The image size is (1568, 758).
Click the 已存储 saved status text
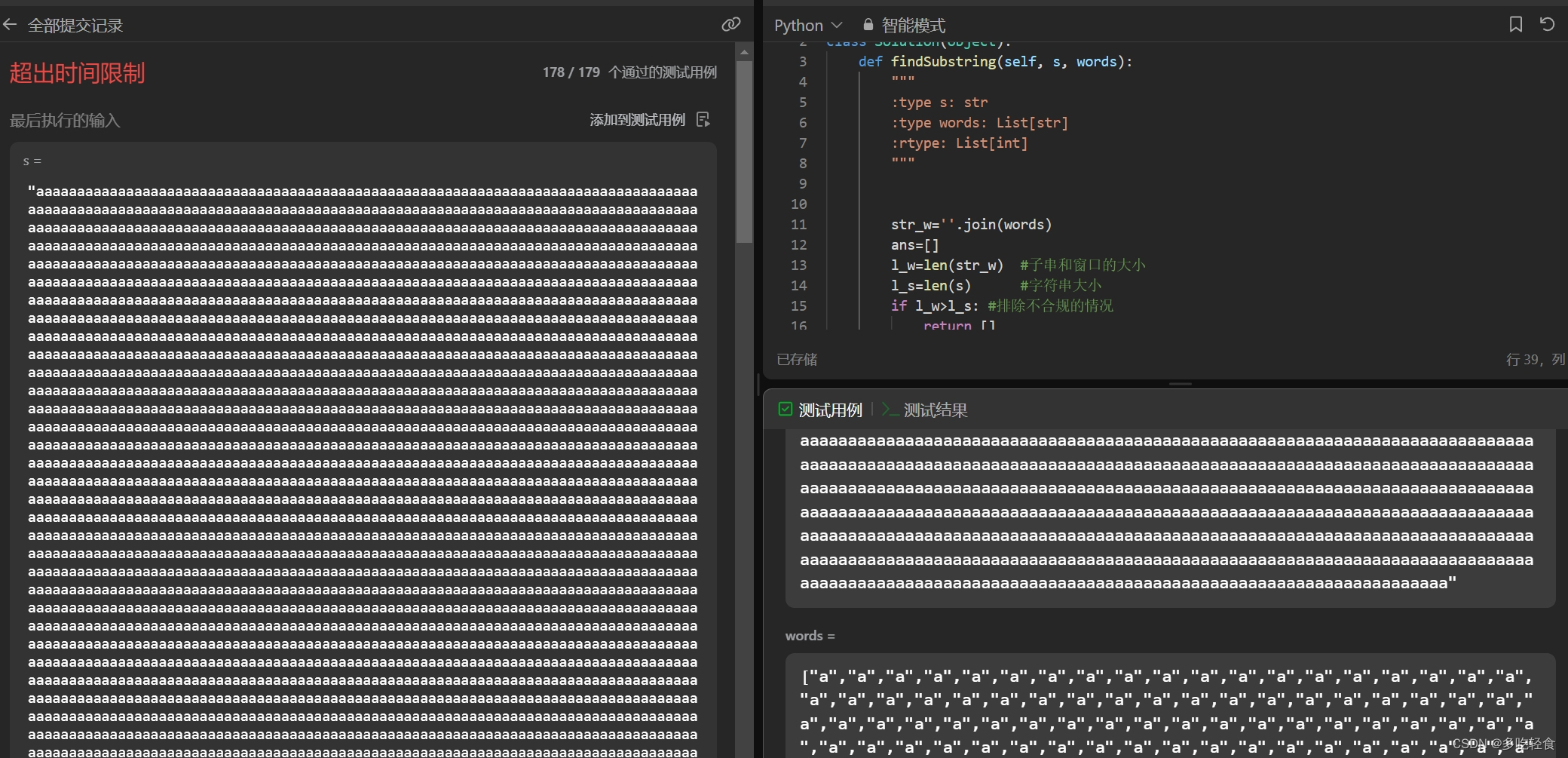(797, 360)
